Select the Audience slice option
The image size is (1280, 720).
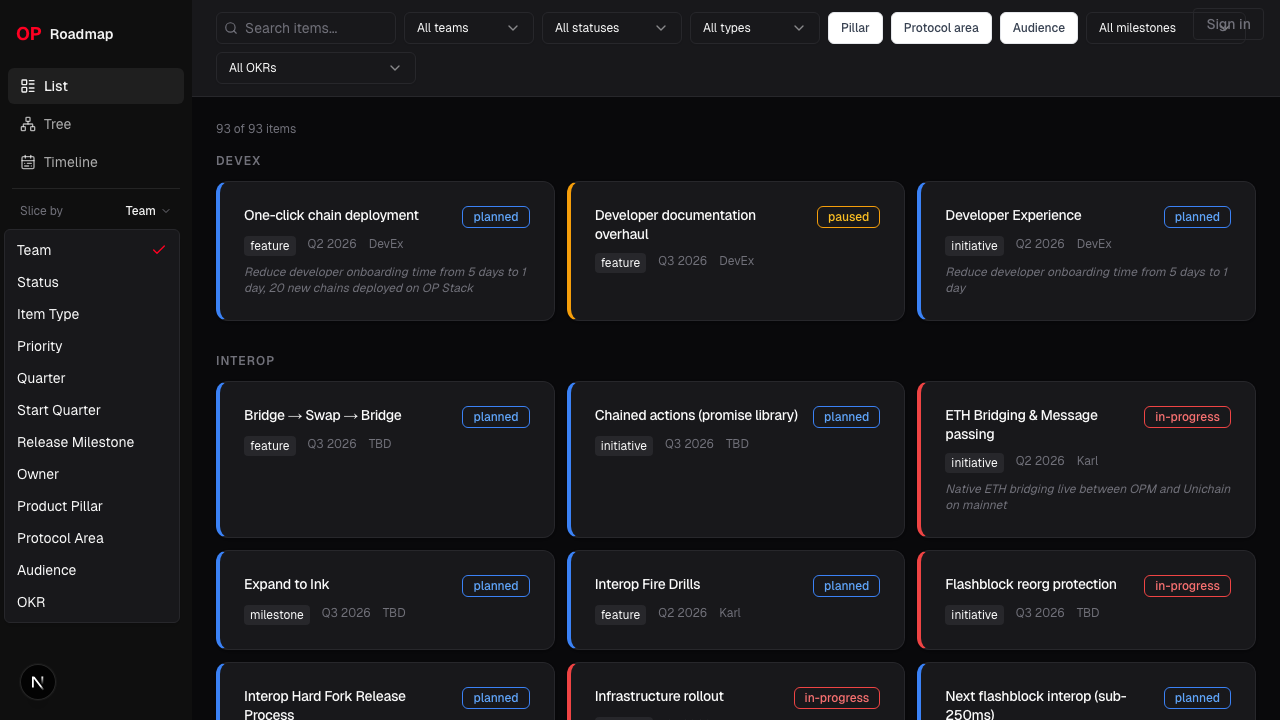coord(92,570)
